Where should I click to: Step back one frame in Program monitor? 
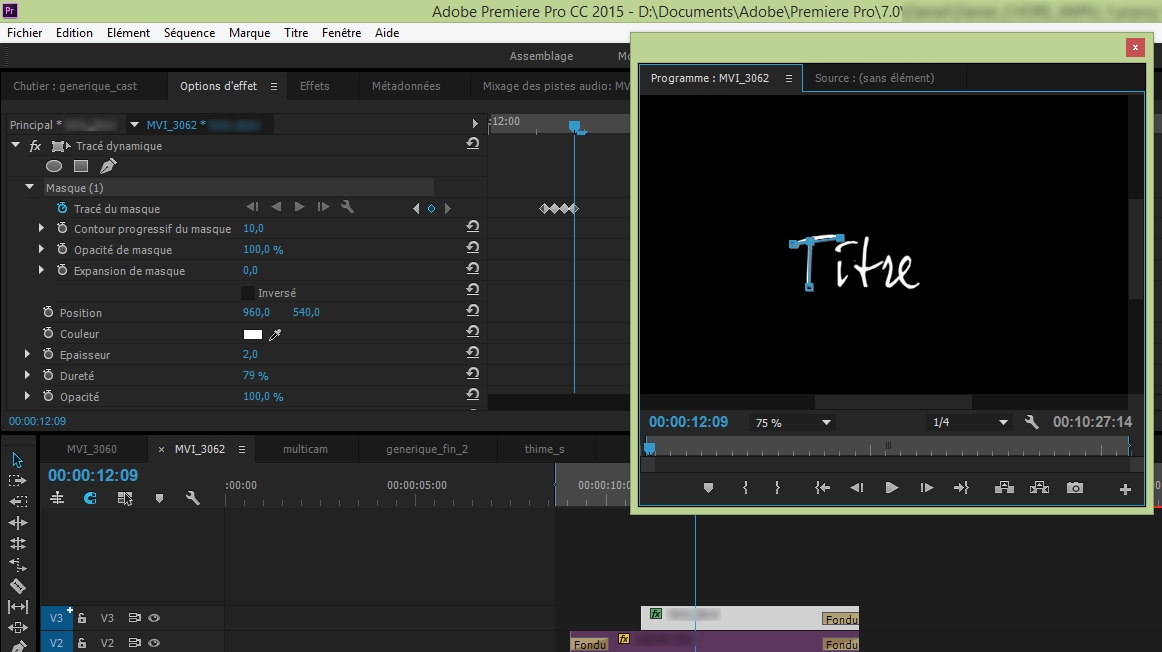[857, 488]
